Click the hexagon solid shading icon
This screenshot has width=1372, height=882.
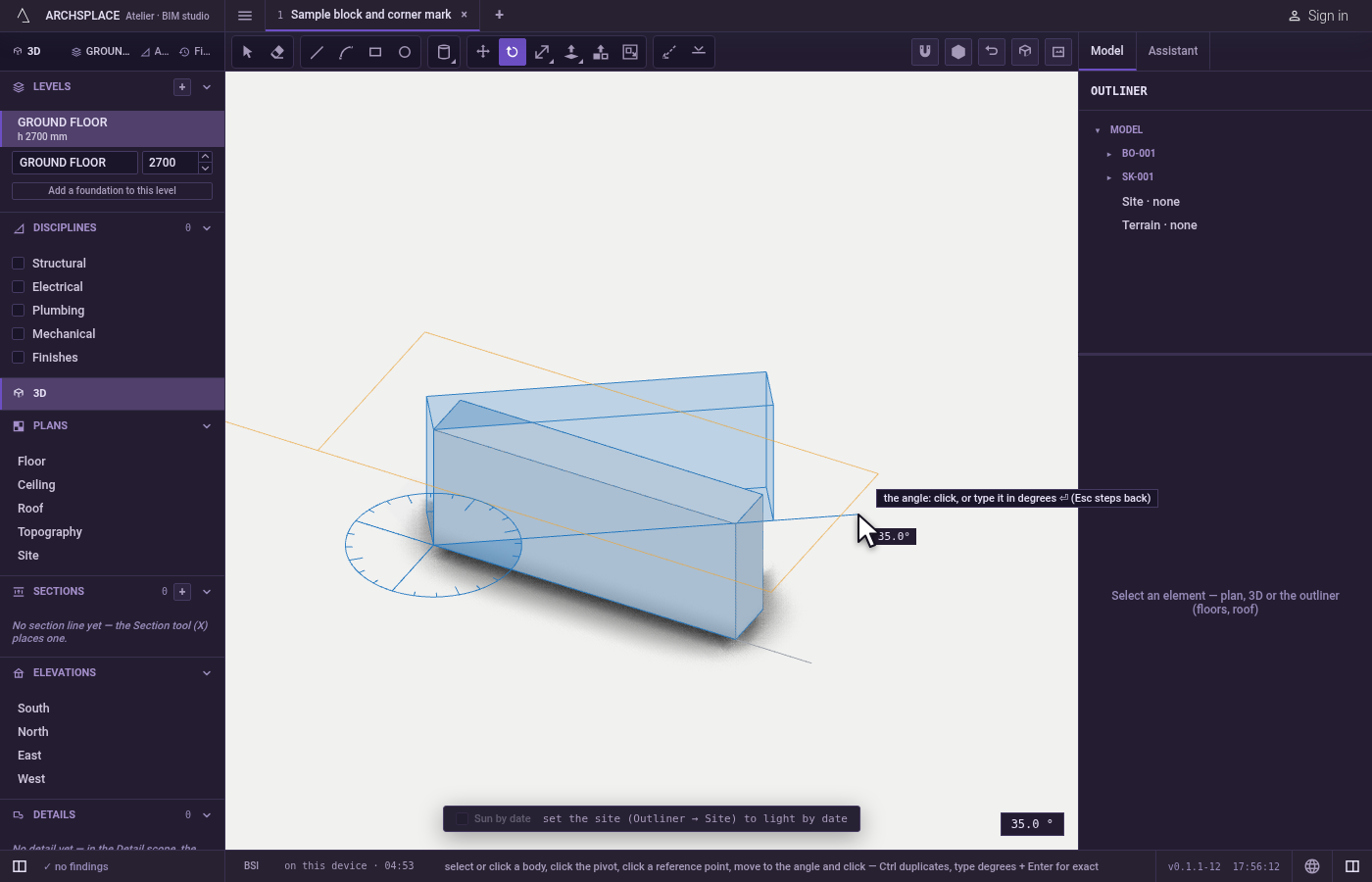958,52
